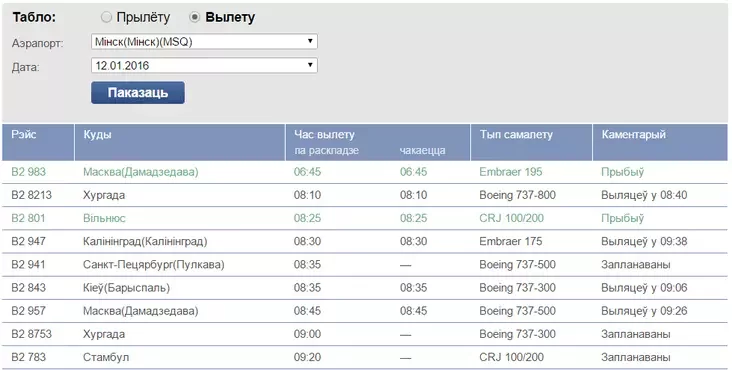
Task: Select the Вылету radio button
Action: click(x=194, y=17)
